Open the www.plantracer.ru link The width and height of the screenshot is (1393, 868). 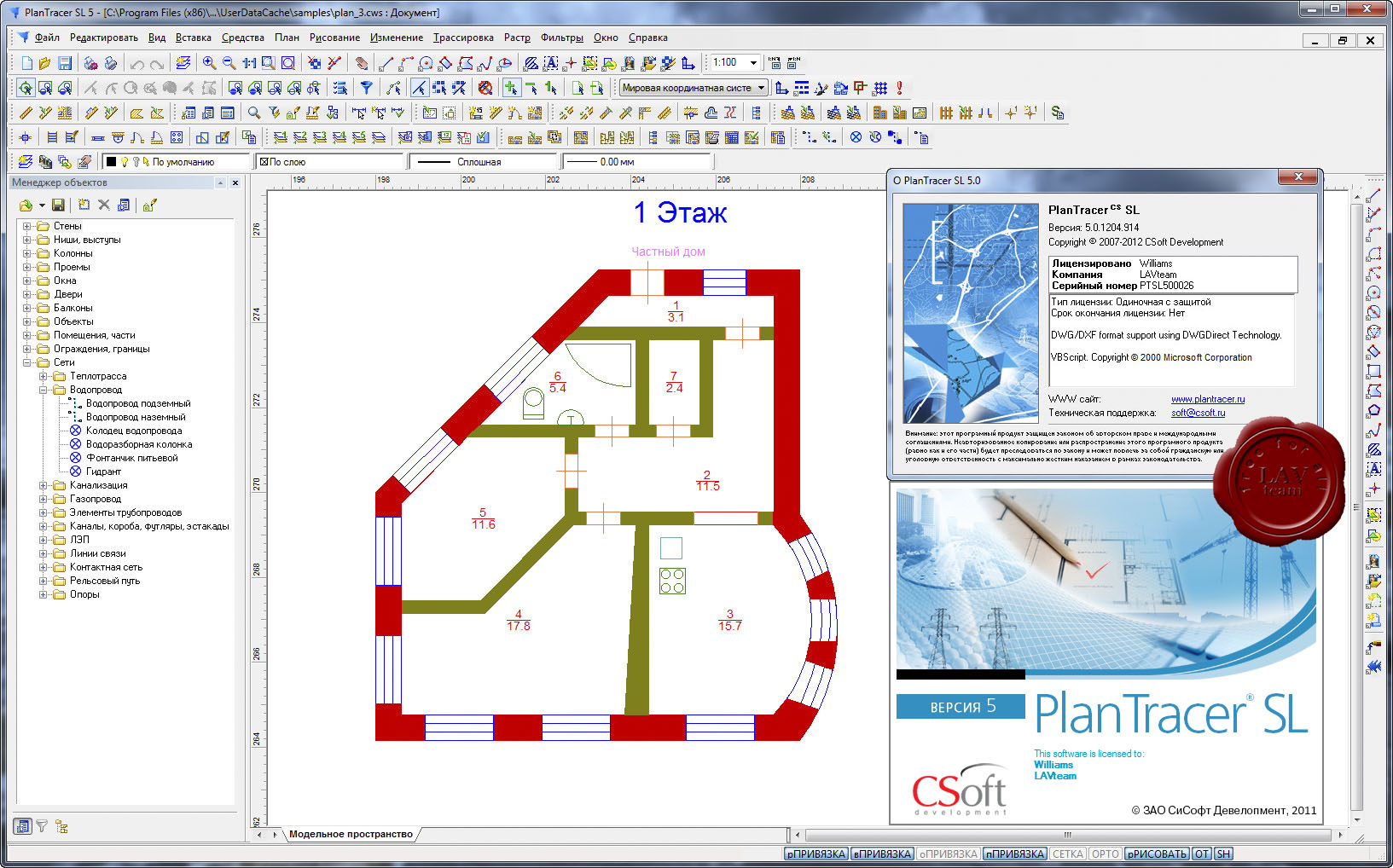coord(1208,399)
